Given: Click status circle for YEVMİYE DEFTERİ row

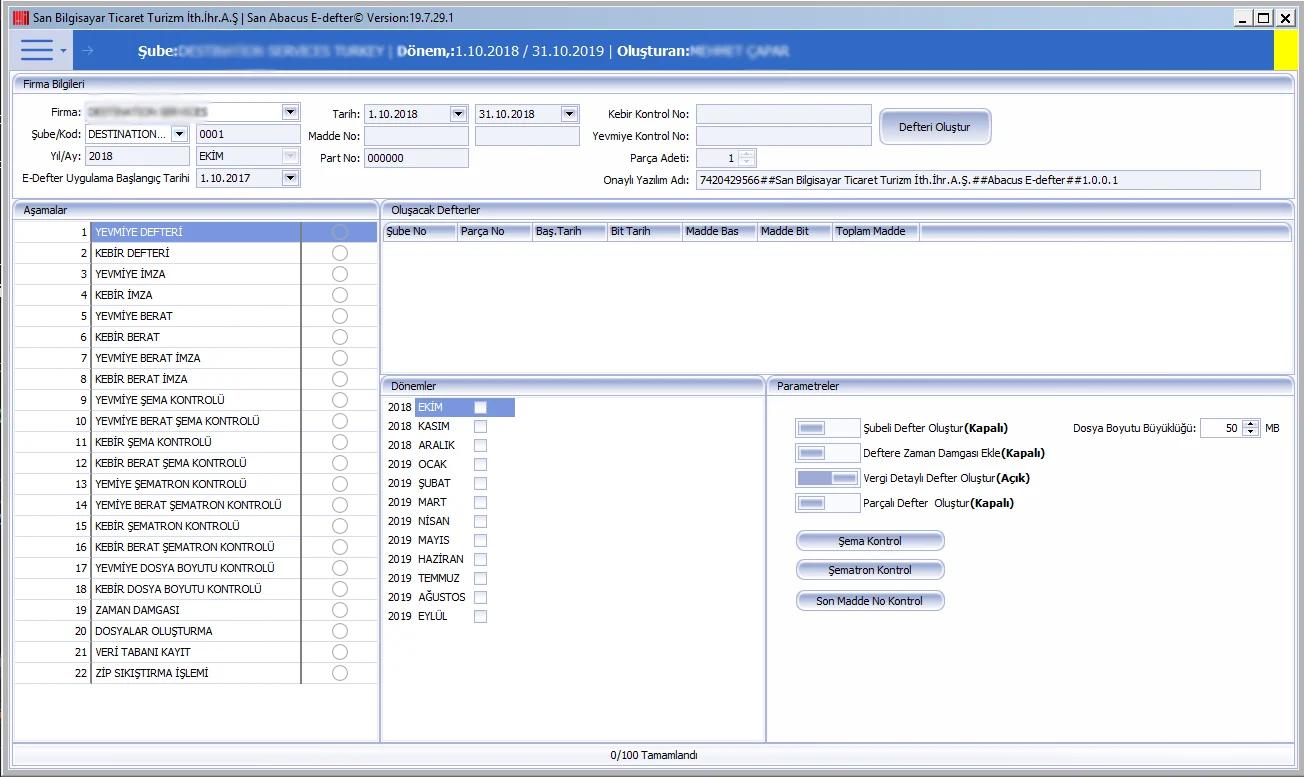Looking at the screenshot, I should (340, 232).
